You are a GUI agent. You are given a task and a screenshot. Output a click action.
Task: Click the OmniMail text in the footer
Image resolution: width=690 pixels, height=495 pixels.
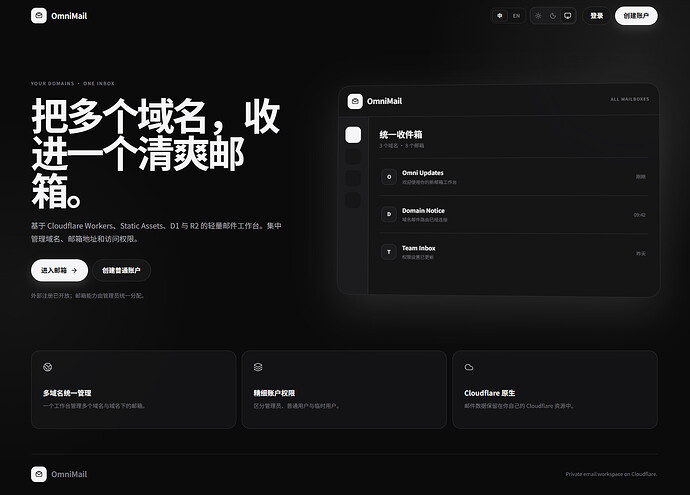[69, 474]
